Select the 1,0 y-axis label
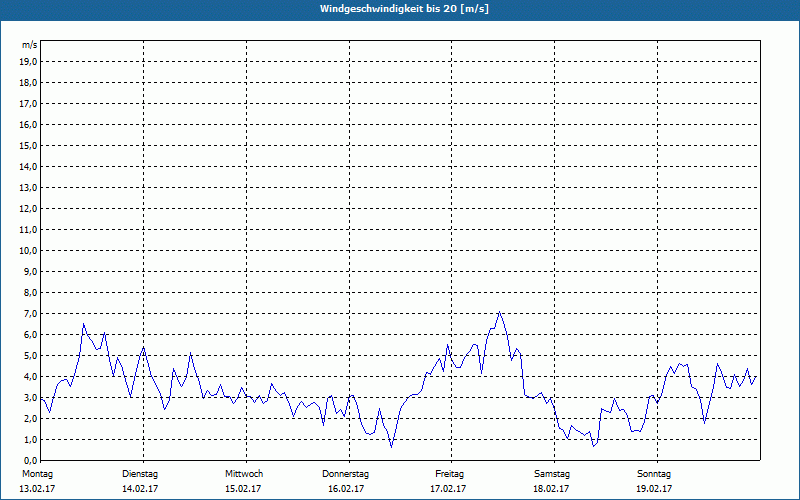 [x=31, y=440]
